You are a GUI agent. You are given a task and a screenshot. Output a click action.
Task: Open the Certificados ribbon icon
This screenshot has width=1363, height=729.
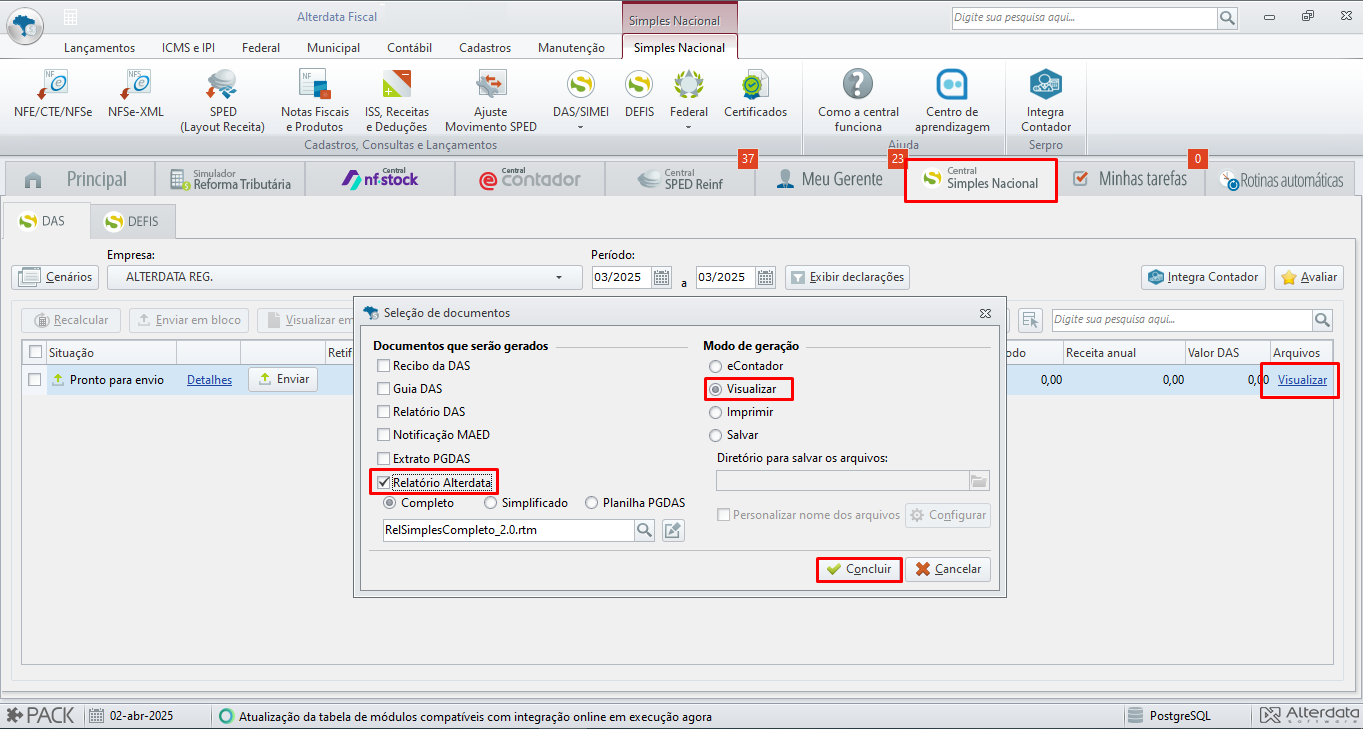756,96
